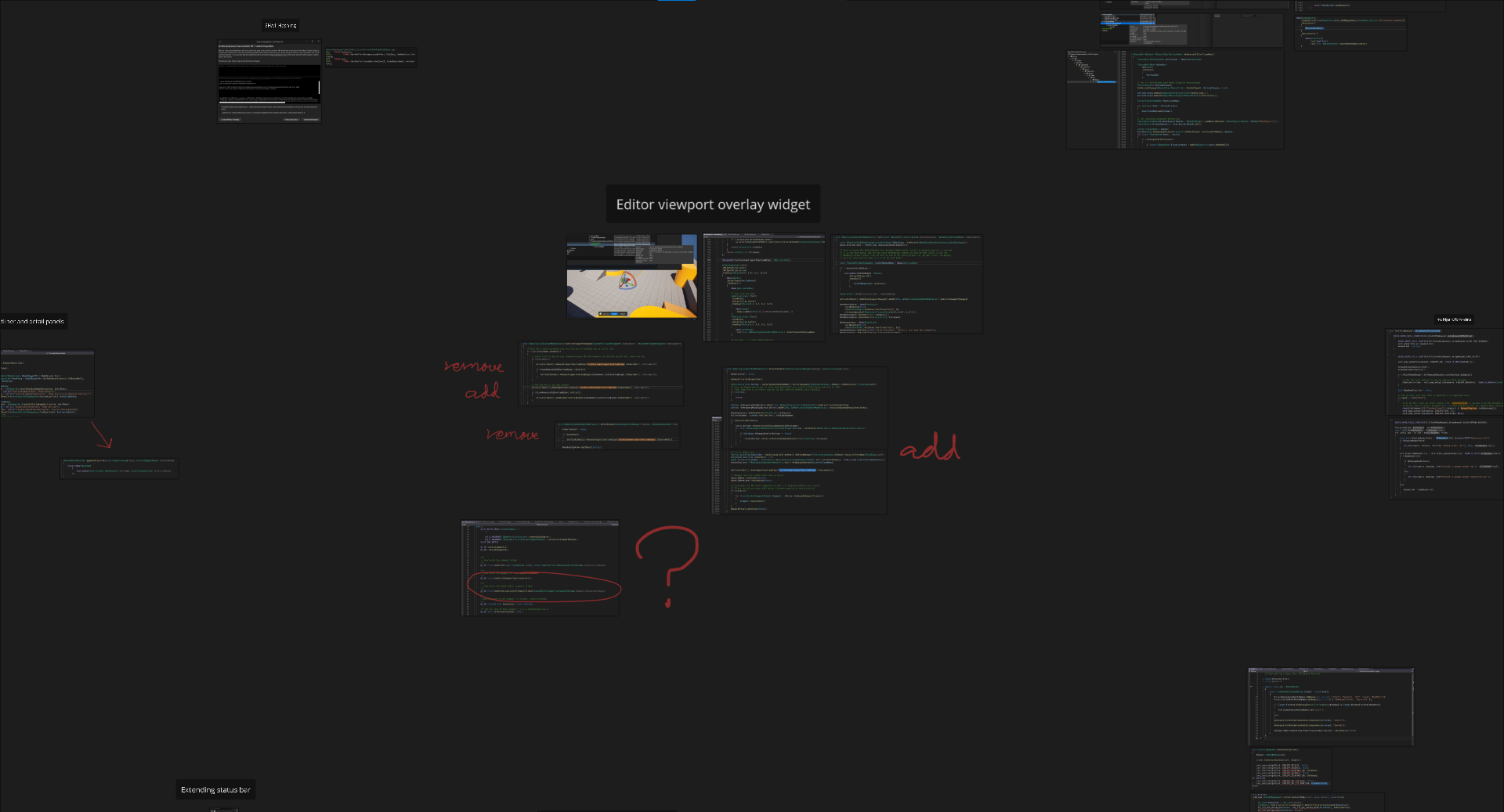This screenshot has height=812, width=1504.
Task: Select the crash reporter dialog screenshot
Action: coord(269,81)
